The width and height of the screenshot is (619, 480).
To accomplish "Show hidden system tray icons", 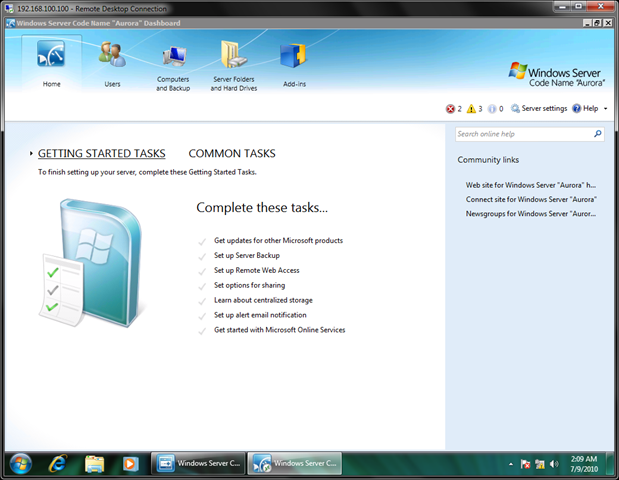I will 511,464.
